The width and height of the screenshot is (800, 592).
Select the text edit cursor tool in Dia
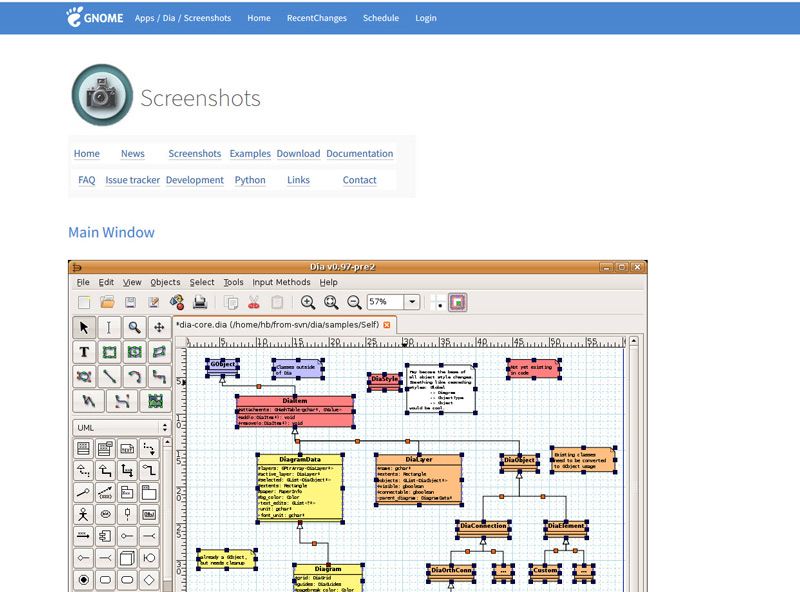tap(109, 328)
